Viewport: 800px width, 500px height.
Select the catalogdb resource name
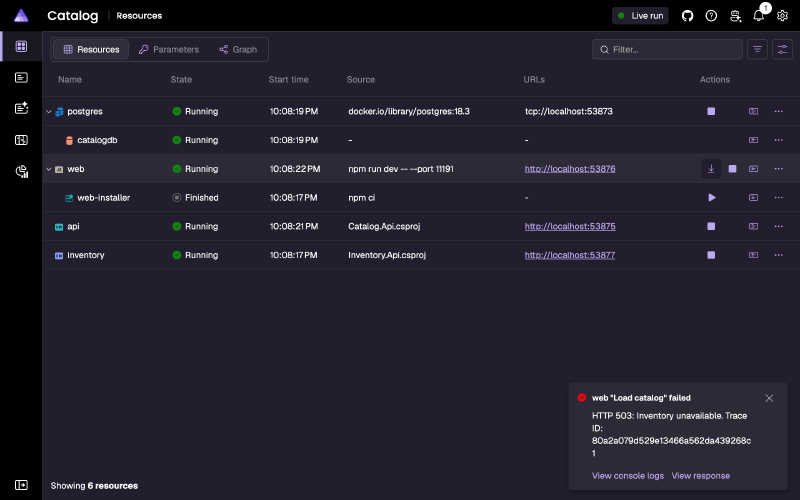[97, 140]
